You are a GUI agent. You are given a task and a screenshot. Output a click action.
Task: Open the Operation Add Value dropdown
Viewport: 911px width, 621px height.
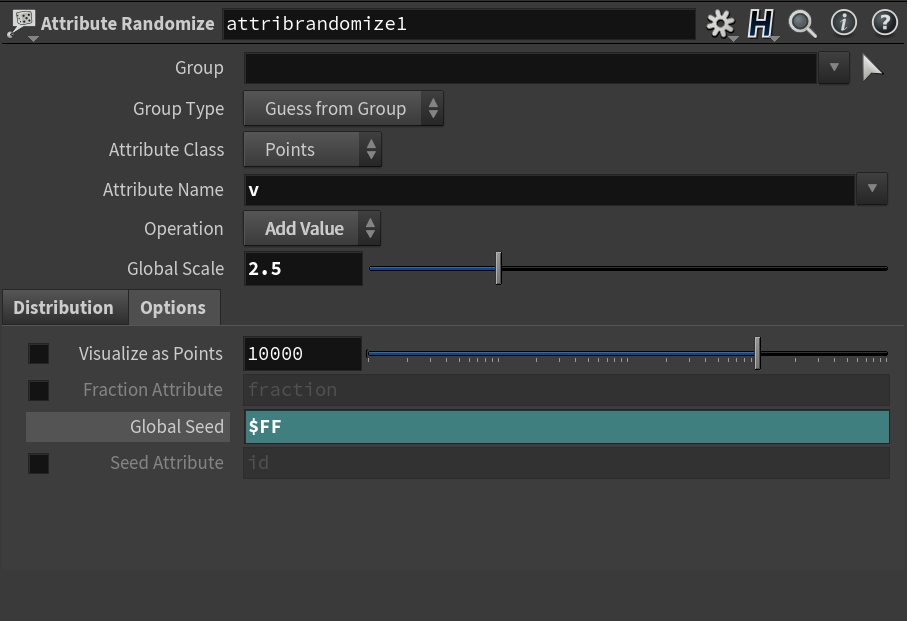312,229
